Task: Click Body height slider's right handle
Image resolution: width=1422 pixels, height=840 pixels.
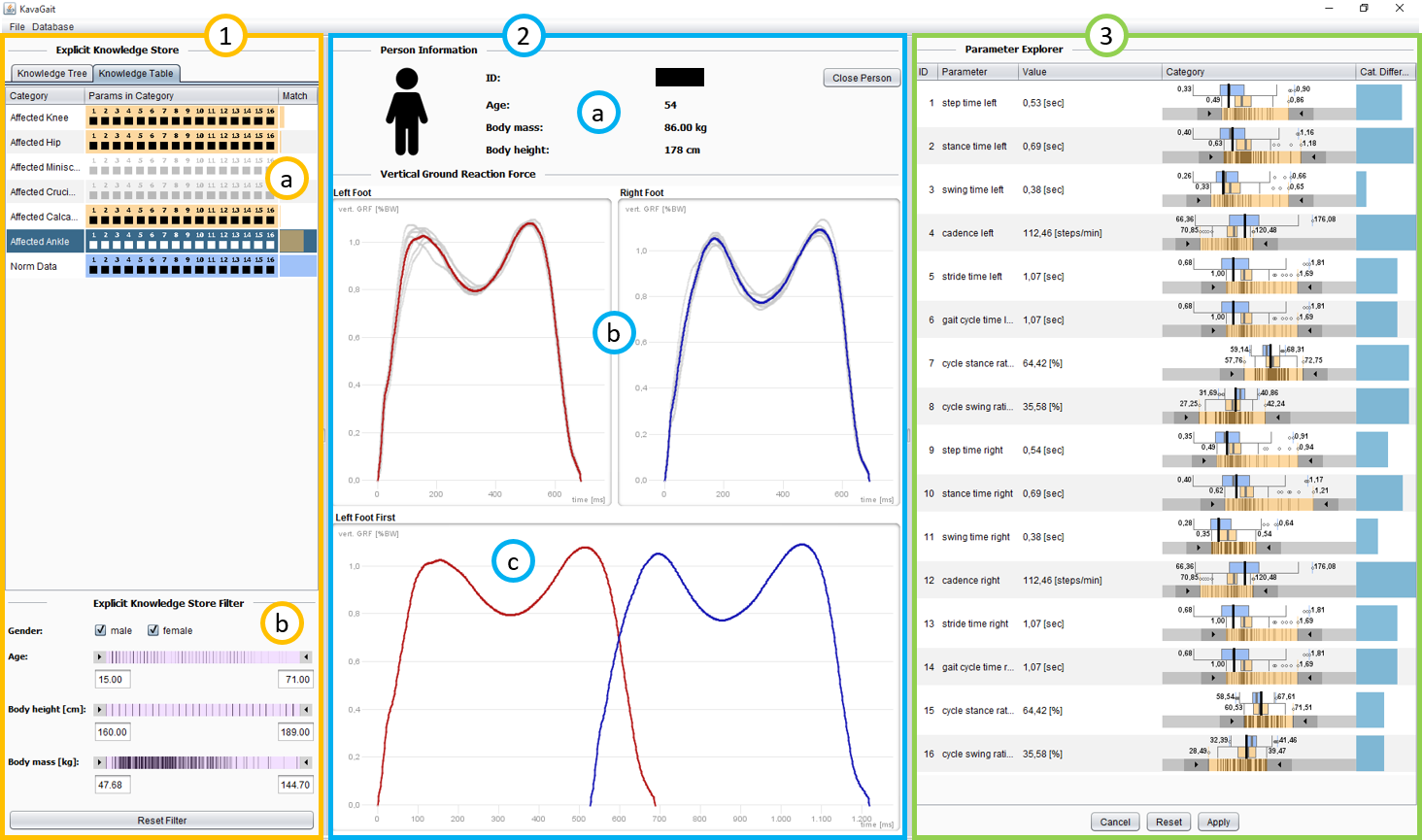Action: [307, 710]
